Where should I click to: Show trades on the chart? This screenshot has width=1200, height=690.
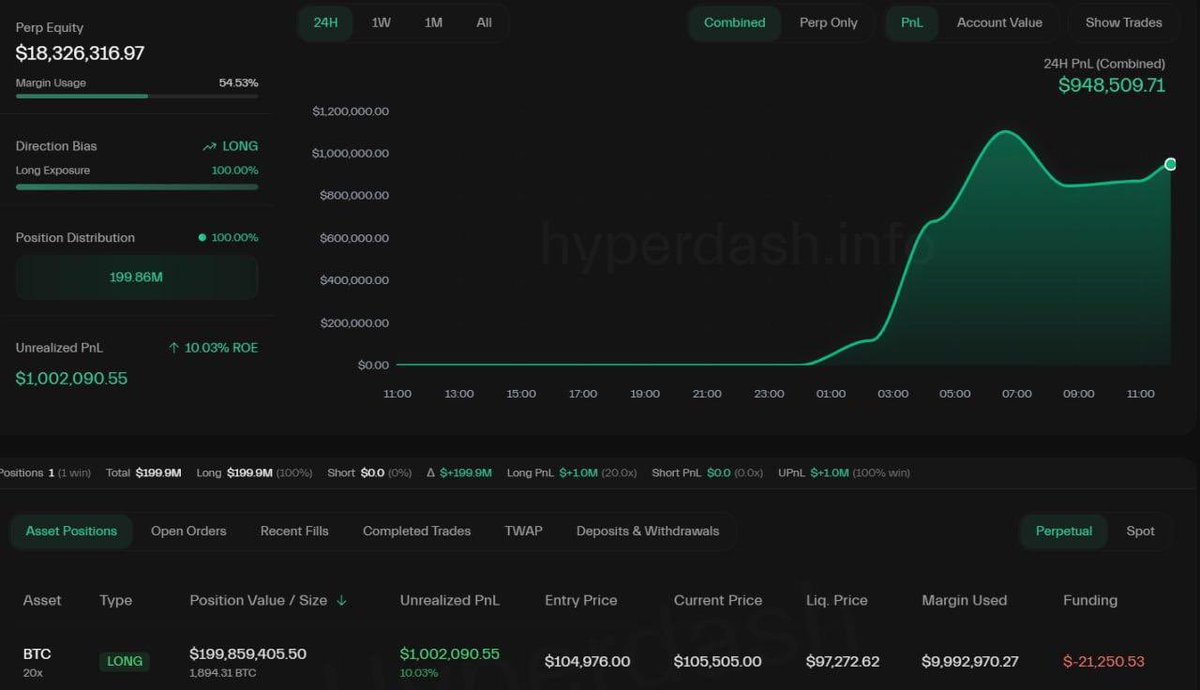pos(1122,22)
